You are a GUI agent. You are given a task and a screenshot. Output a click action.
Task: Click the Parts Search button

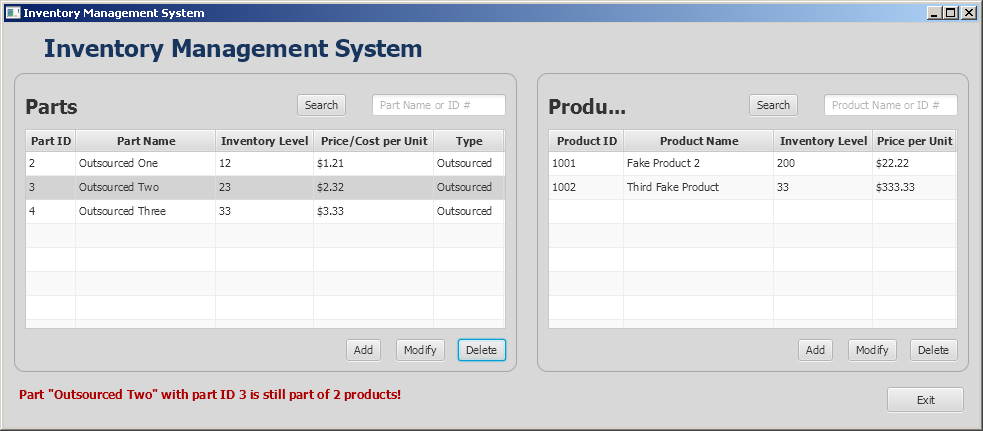click(x=321, y=105)
